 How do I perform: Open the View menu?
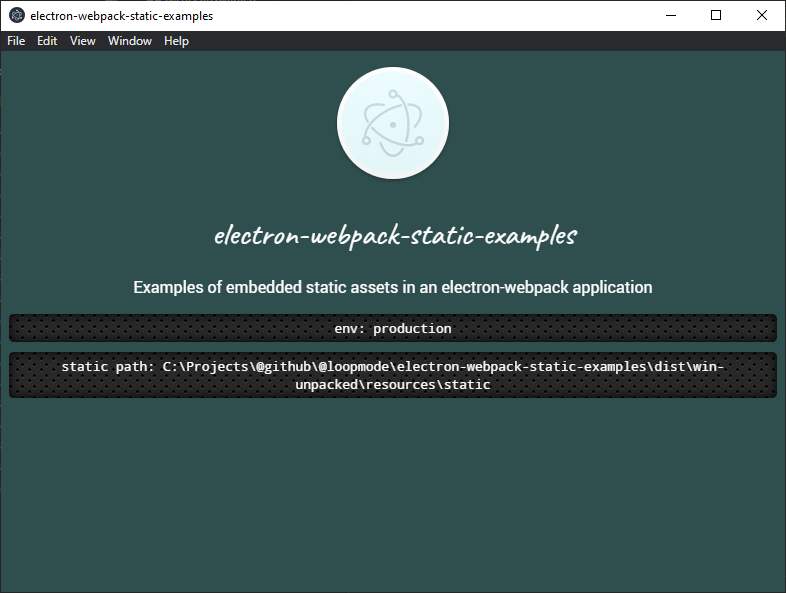(x=82, y=41)
